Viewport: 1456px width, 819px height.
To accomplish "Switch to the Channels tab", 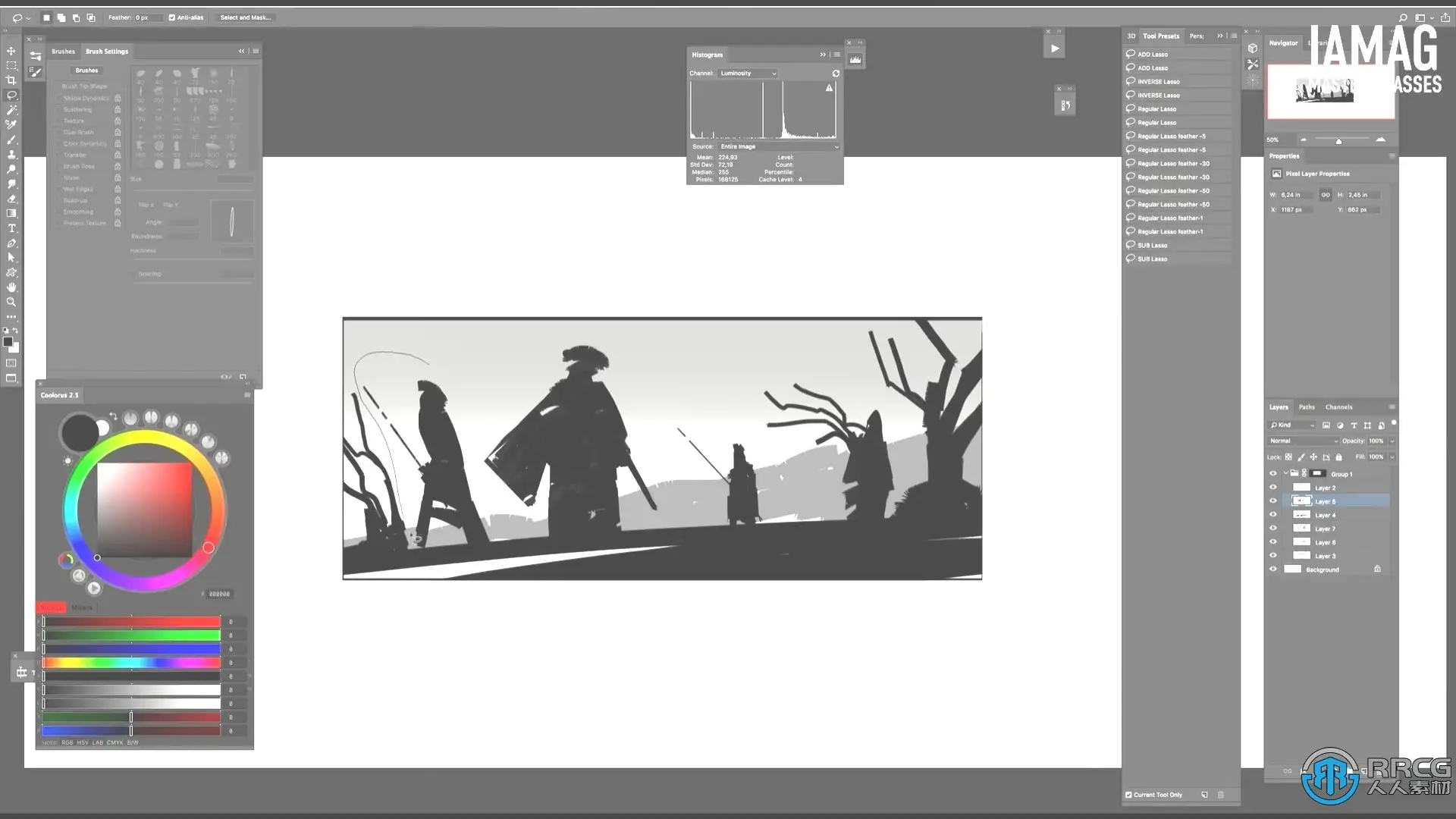I will (1338, 407).
